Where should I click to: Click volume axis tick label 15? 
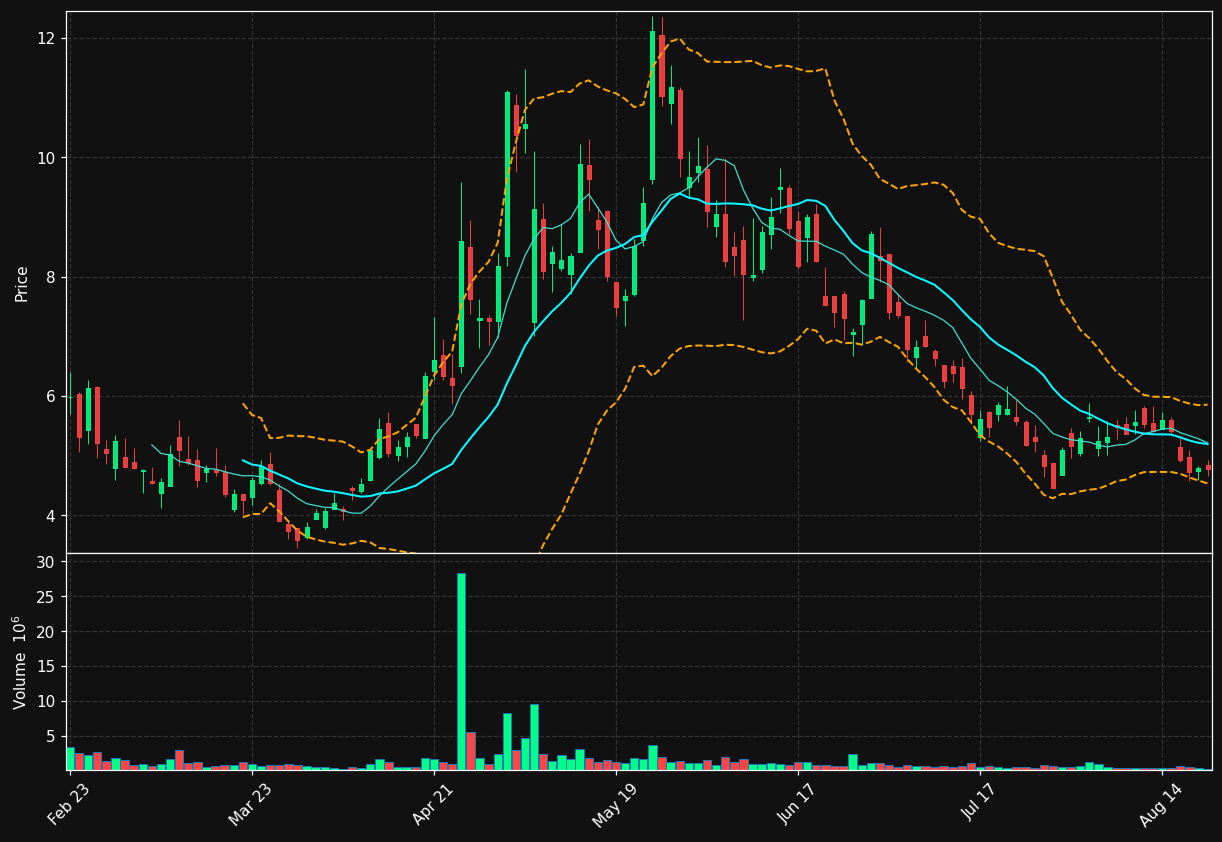(x=45, y=667)
